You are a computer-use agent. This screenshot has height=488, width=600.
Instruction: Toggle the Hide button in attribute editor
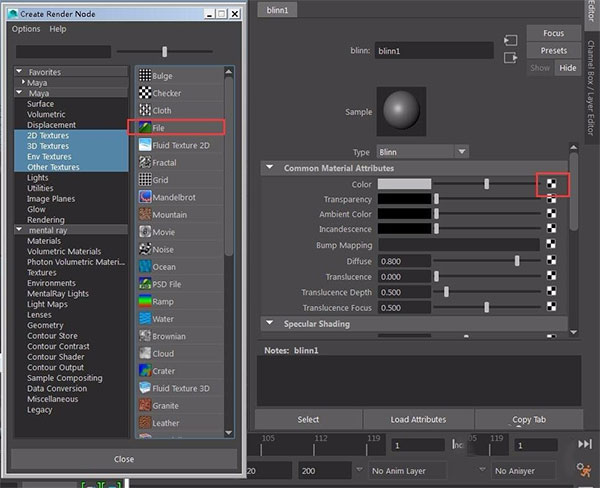point(567,67)
